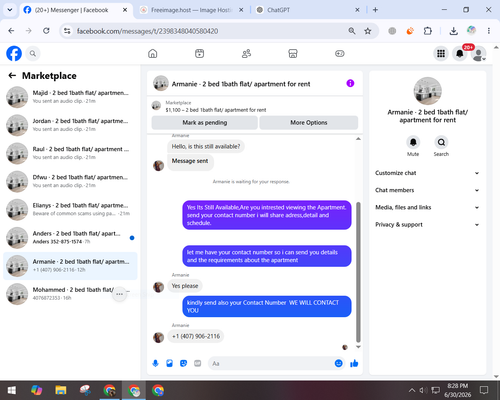500x400 pixels.
Task: Click the conversation scrollbar
Action: tap(358, 272)
